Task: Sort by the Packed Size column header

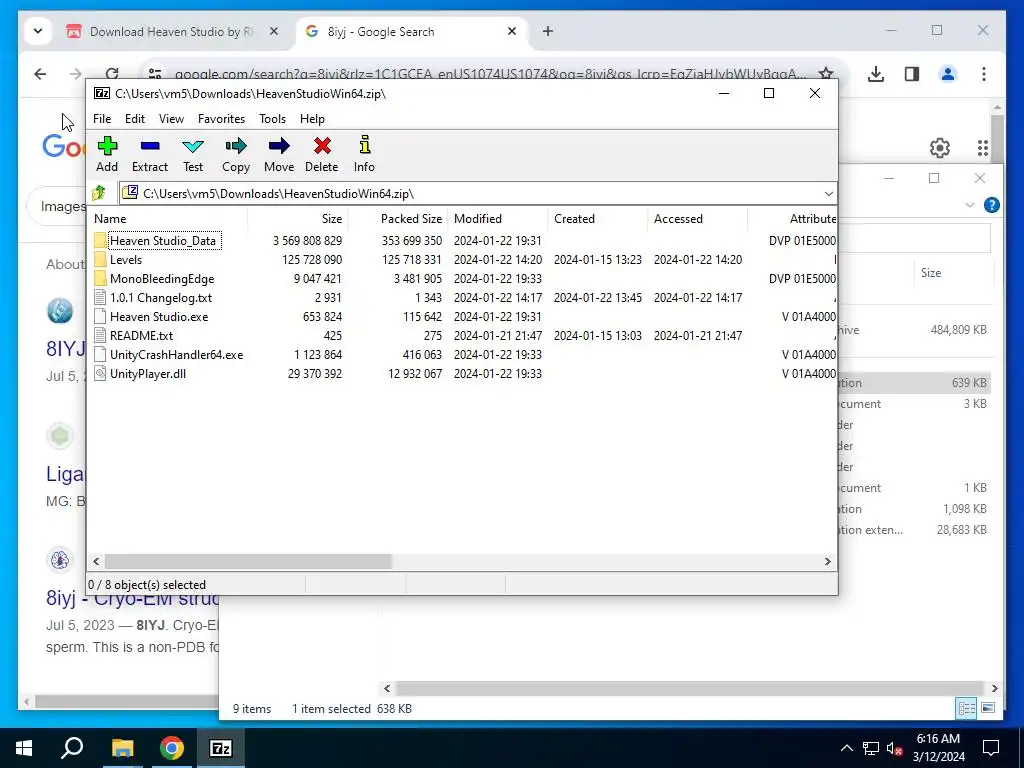Action: 397,219
